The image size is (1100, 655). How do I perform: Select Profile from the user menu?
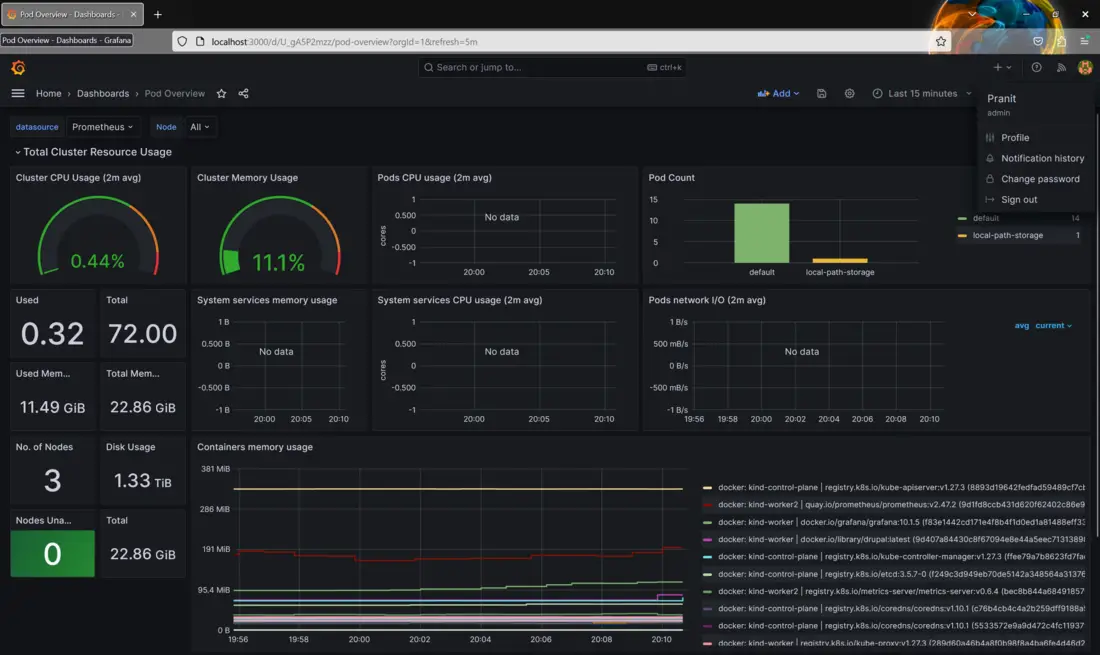[x=1015, y=138]
